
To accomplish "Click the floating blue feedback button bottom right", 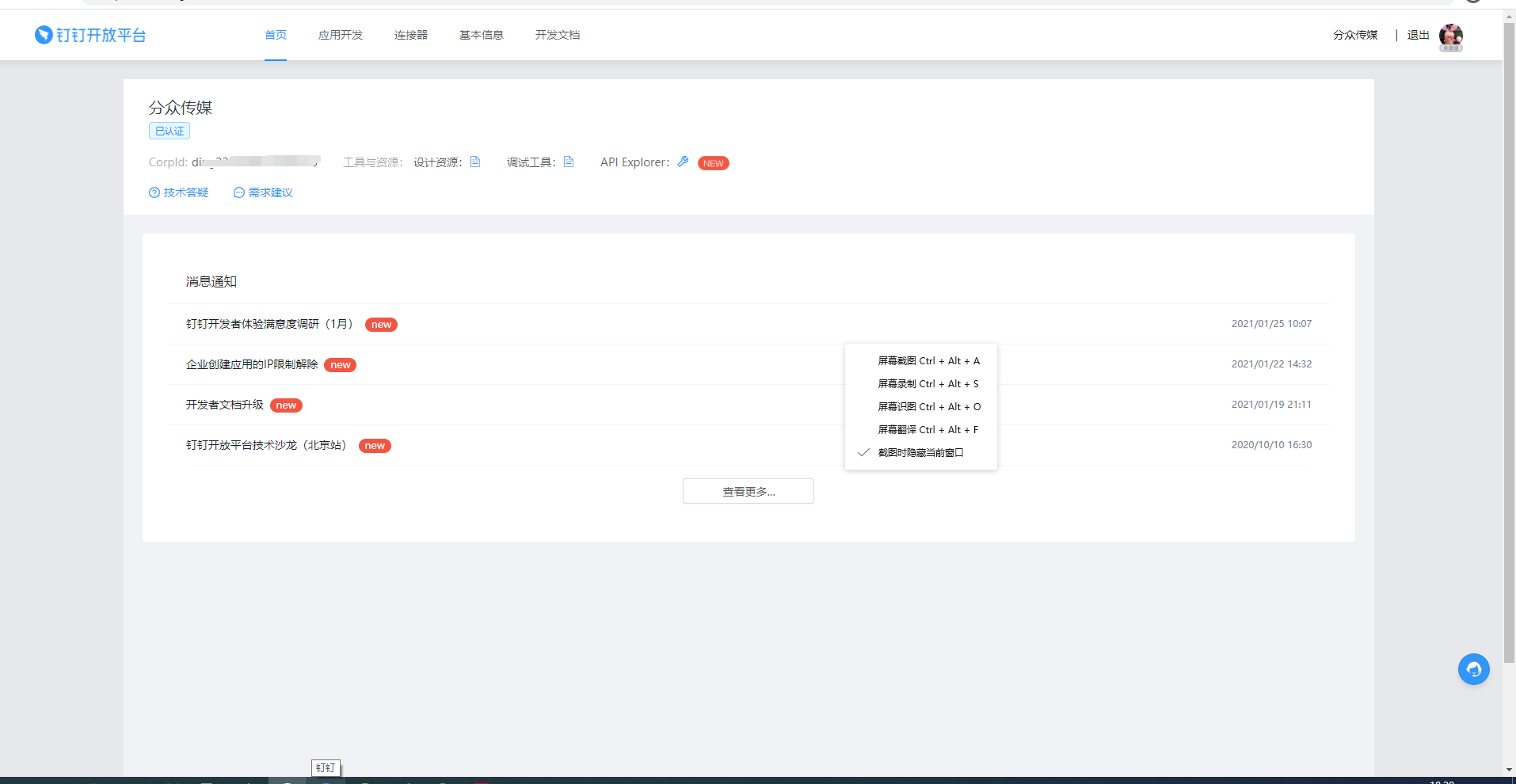I will pos(1473,669).
